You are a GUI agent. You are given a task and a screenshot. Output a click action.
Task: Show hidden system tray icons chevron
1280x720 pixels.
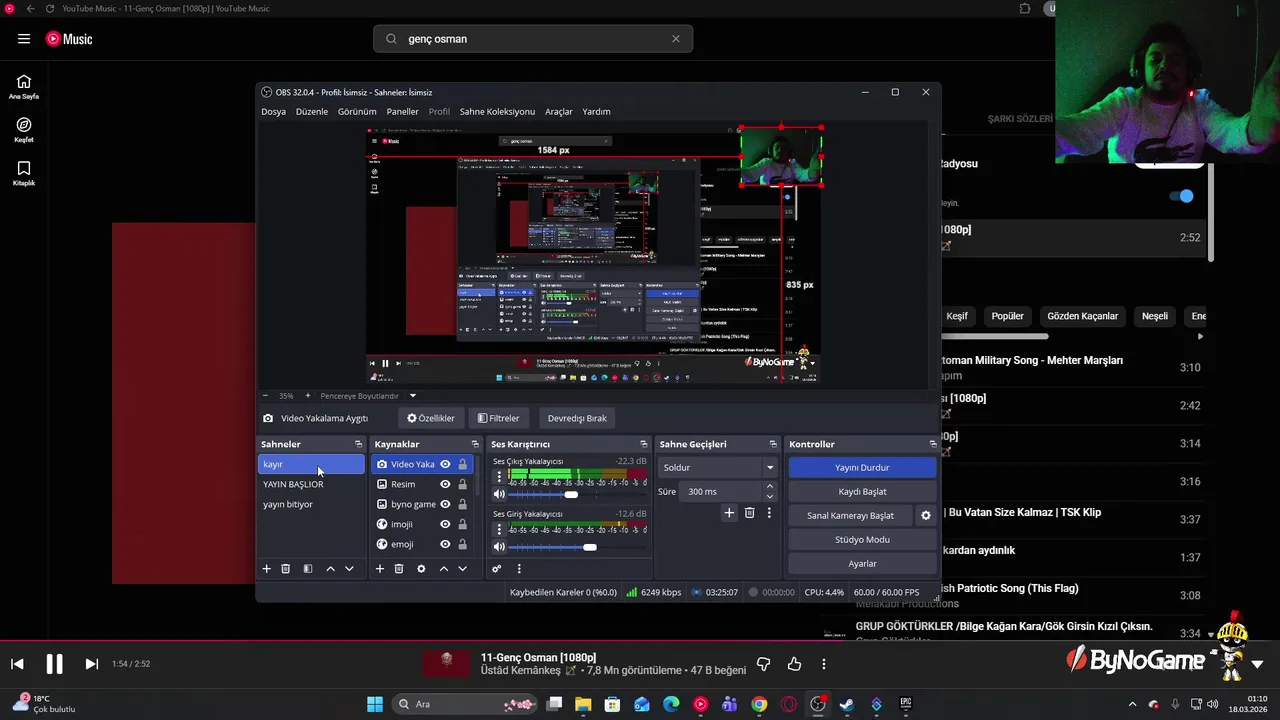pyautogui.click(x=1132, y=704)
